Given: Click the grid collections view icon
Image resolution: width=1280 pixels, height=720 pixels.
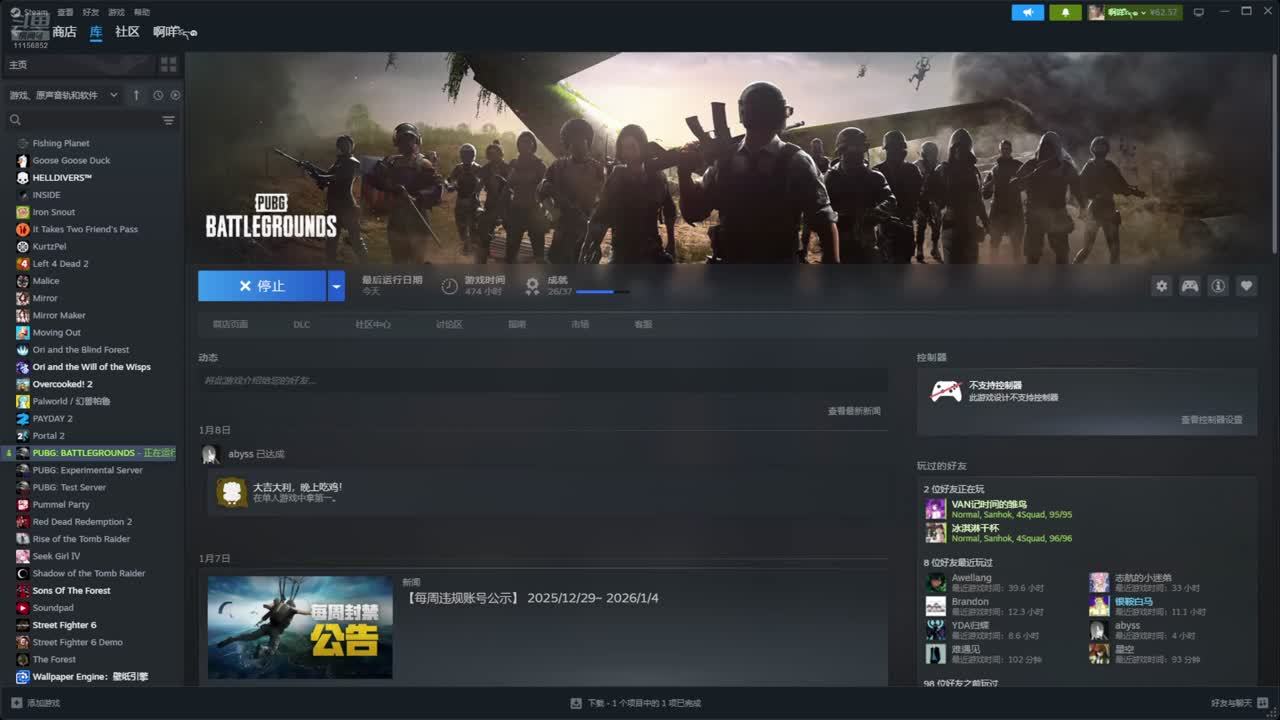Looking at the screenshot, I should pyautogui.click(x=168, y=64).
